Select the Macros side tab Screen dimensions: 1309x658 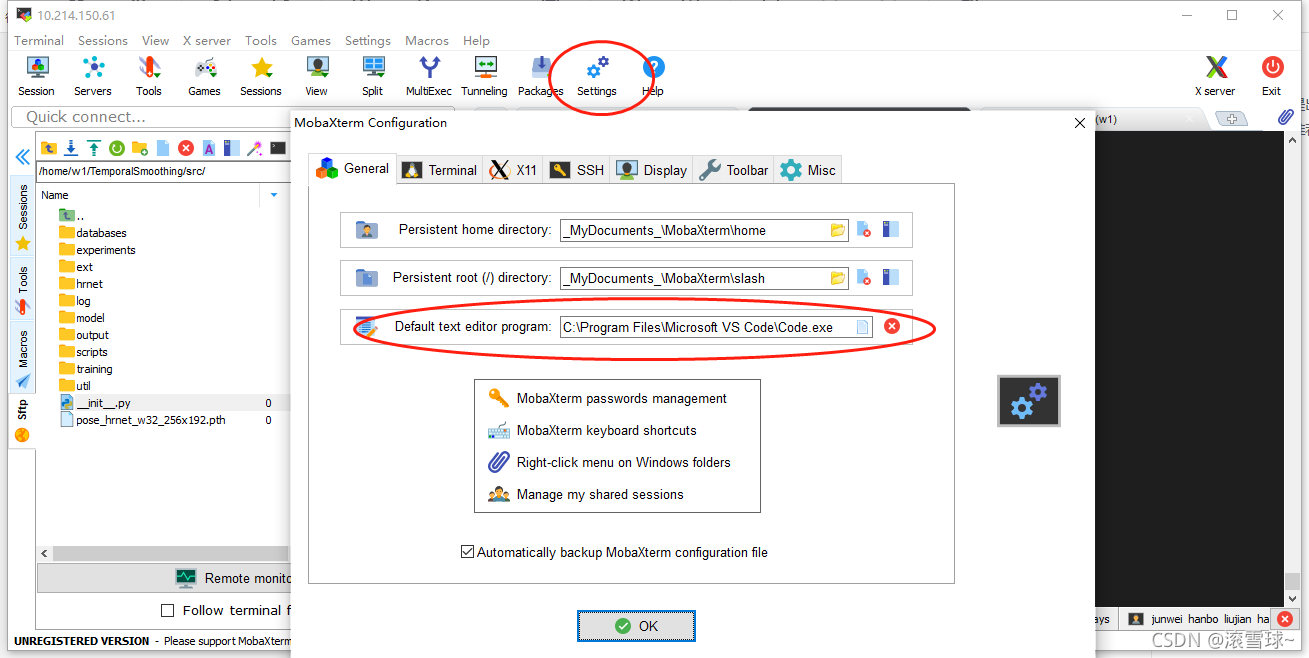click(x=22, y=358)
